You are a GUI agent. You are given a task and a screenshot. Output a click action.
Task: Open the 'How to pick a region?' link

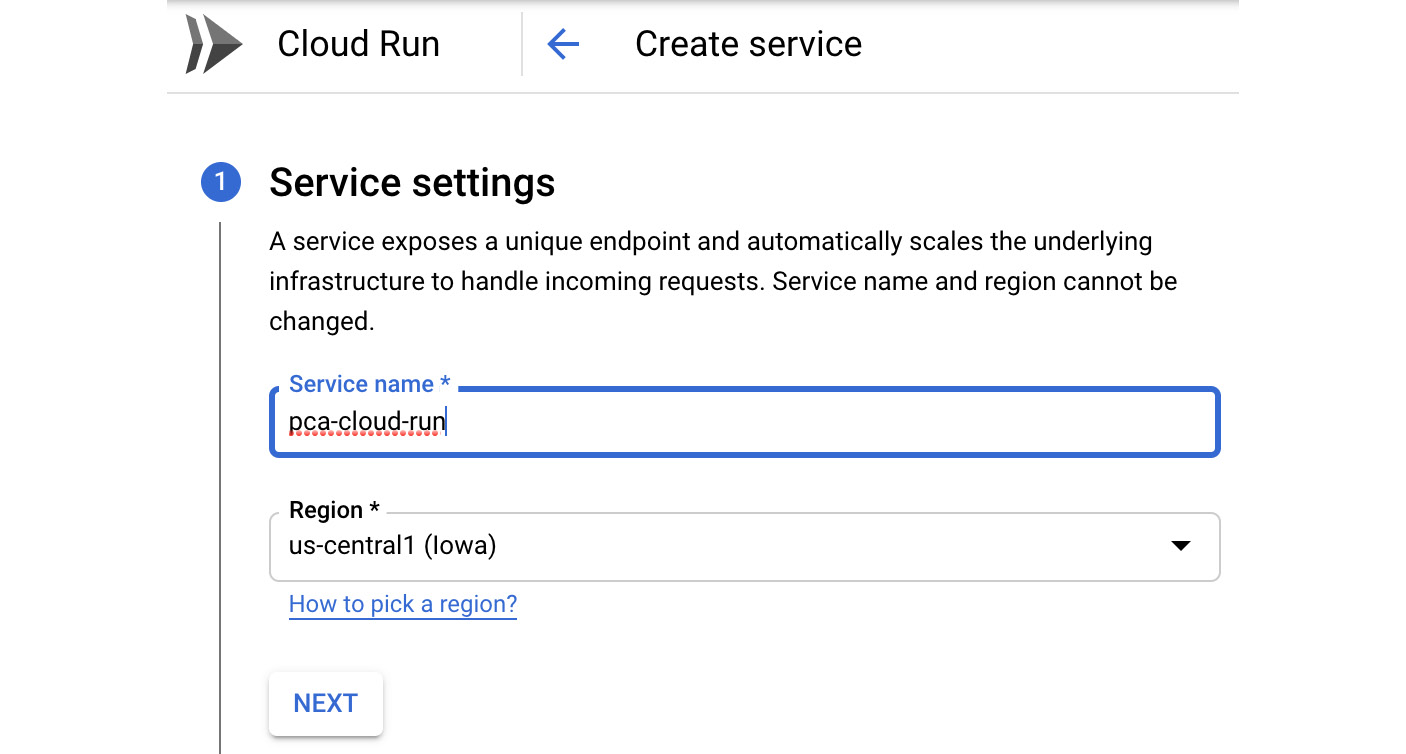tap(403, 604)
